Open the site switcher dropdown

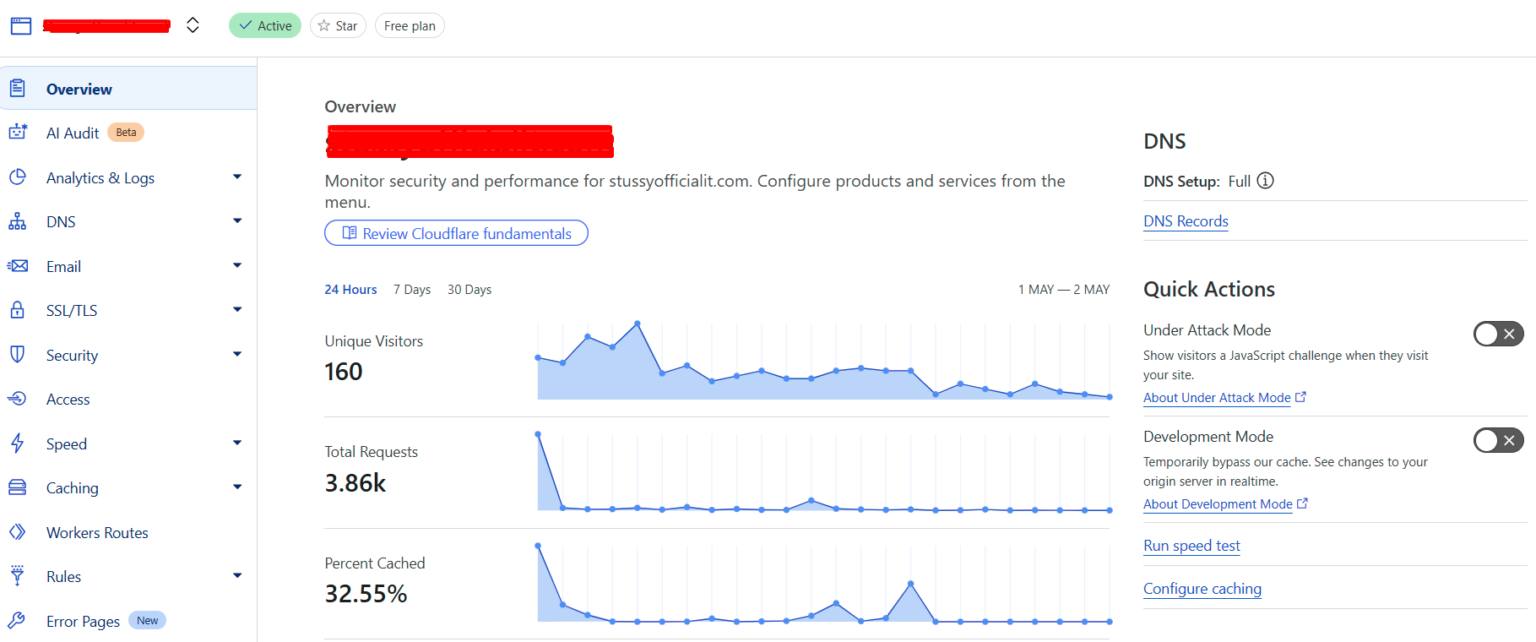pos(192,25)
